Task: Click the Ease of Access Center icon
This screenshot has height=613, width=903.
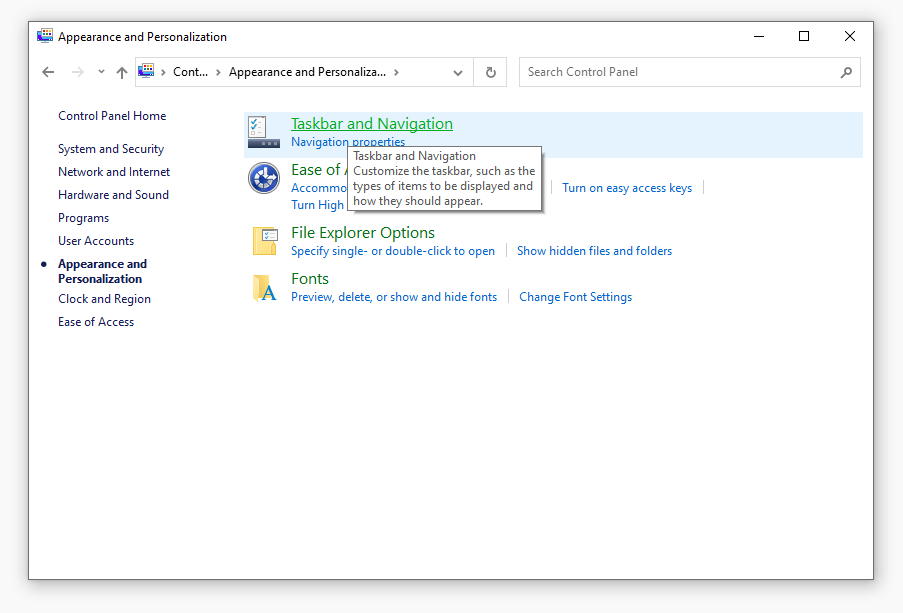Action: click(264, 178)
